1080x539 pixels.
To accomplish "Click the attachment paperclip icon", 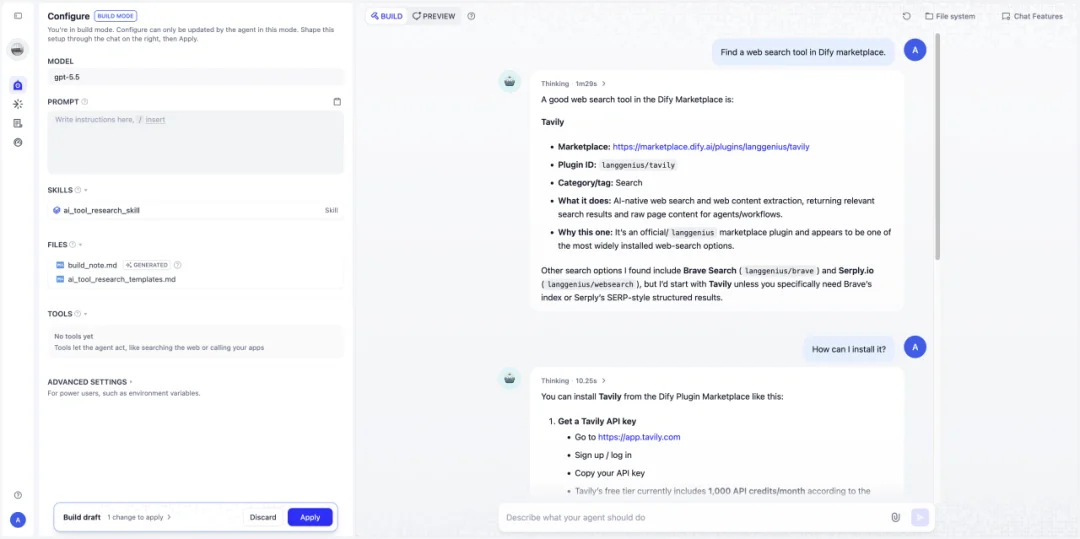I will click(895, 517).
